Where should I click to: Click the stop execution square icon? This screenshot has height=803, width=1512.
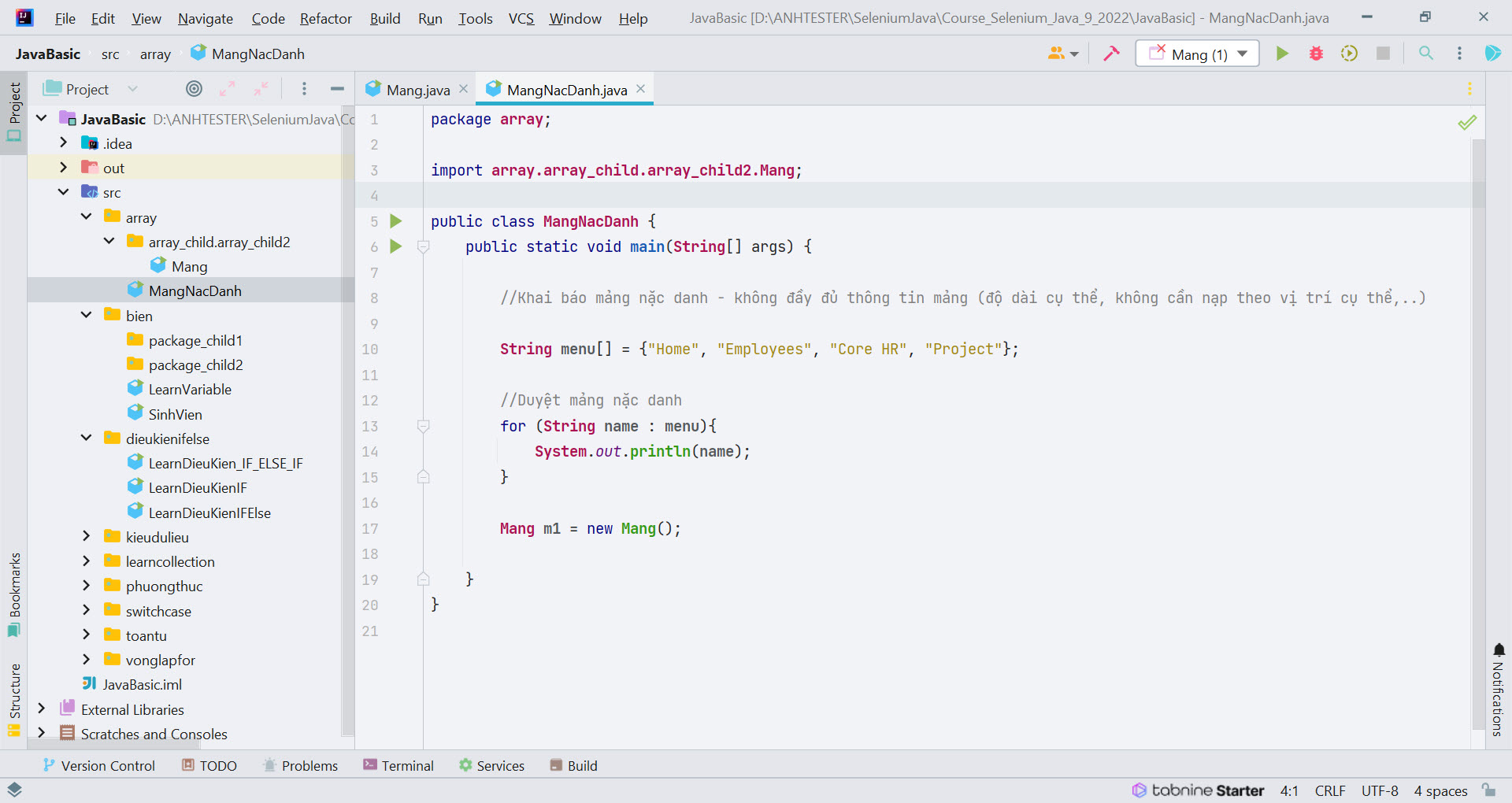click(x=1383, y=54)
